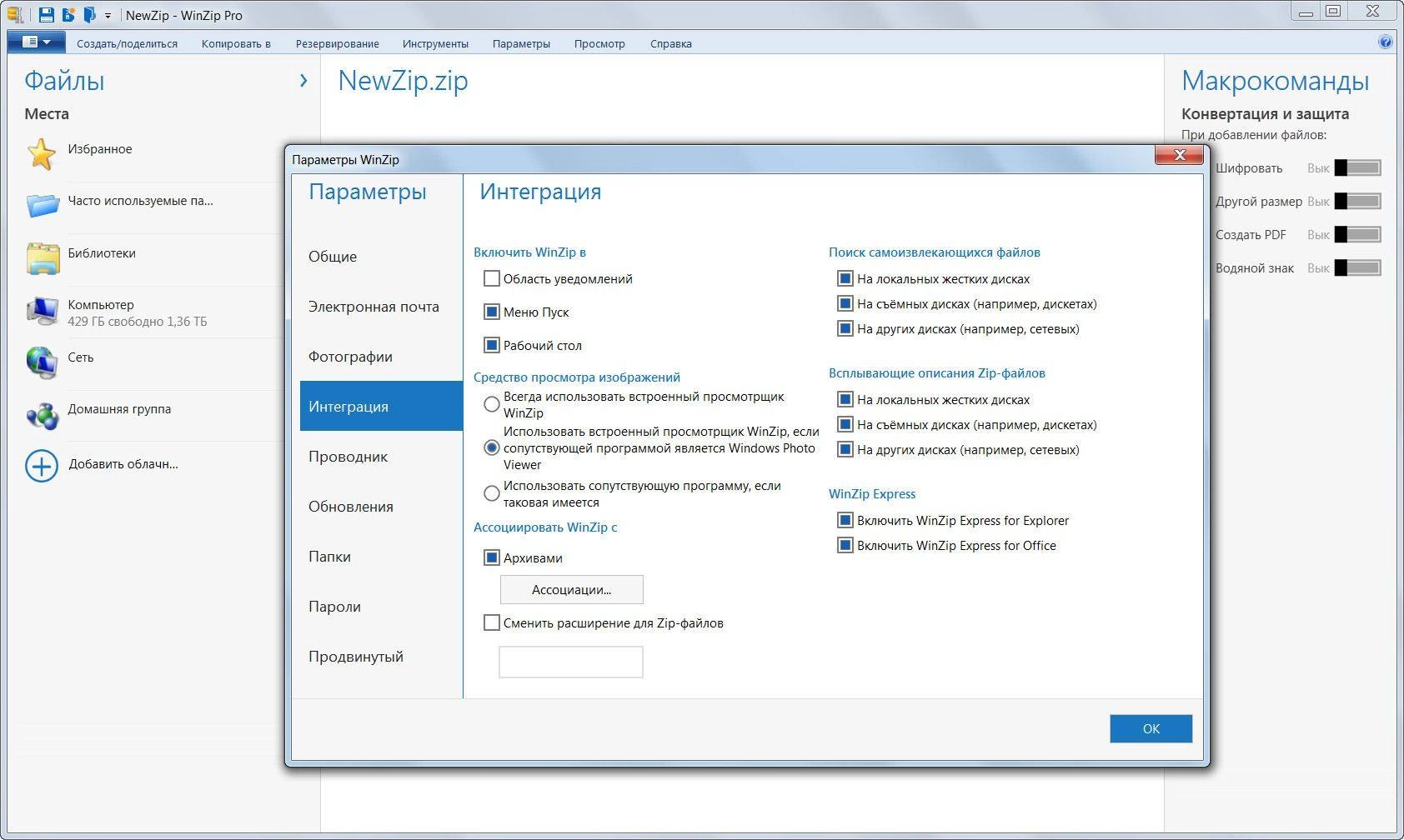Click the Ассоциации... button
1404x840 pixels.
[x=572, y=589]
